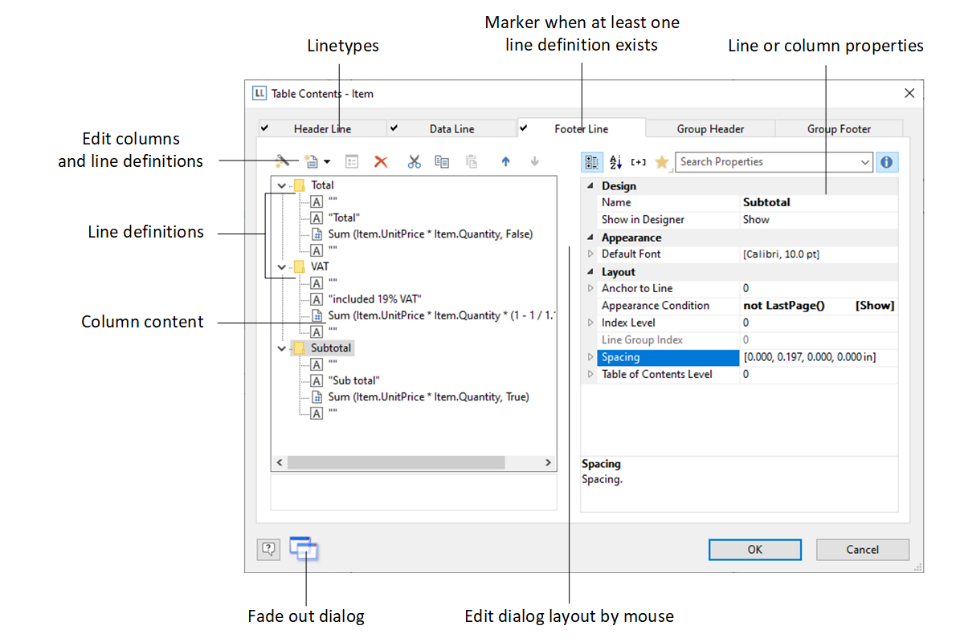Click the blue info icon beside search
Image resolution: width=964 pixels, height=642 pixels.
(886, 162)
